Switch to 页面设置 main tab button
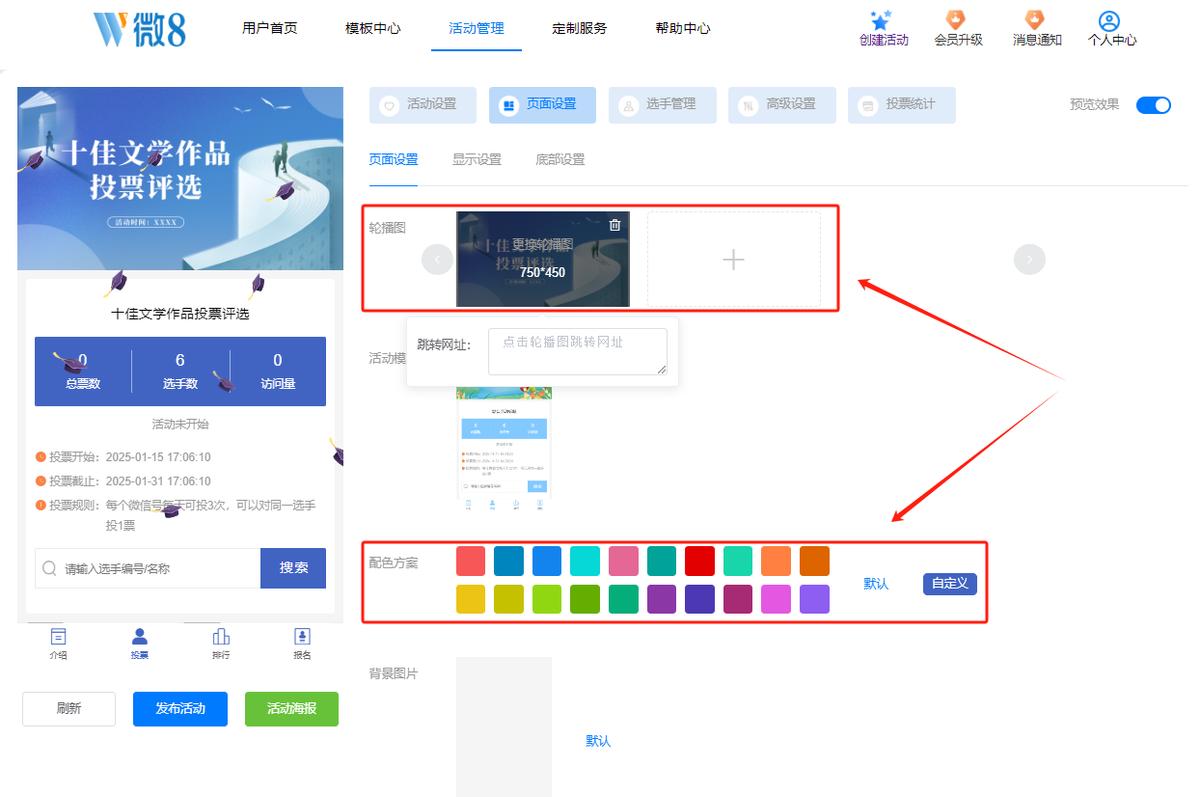 (542, 105)
